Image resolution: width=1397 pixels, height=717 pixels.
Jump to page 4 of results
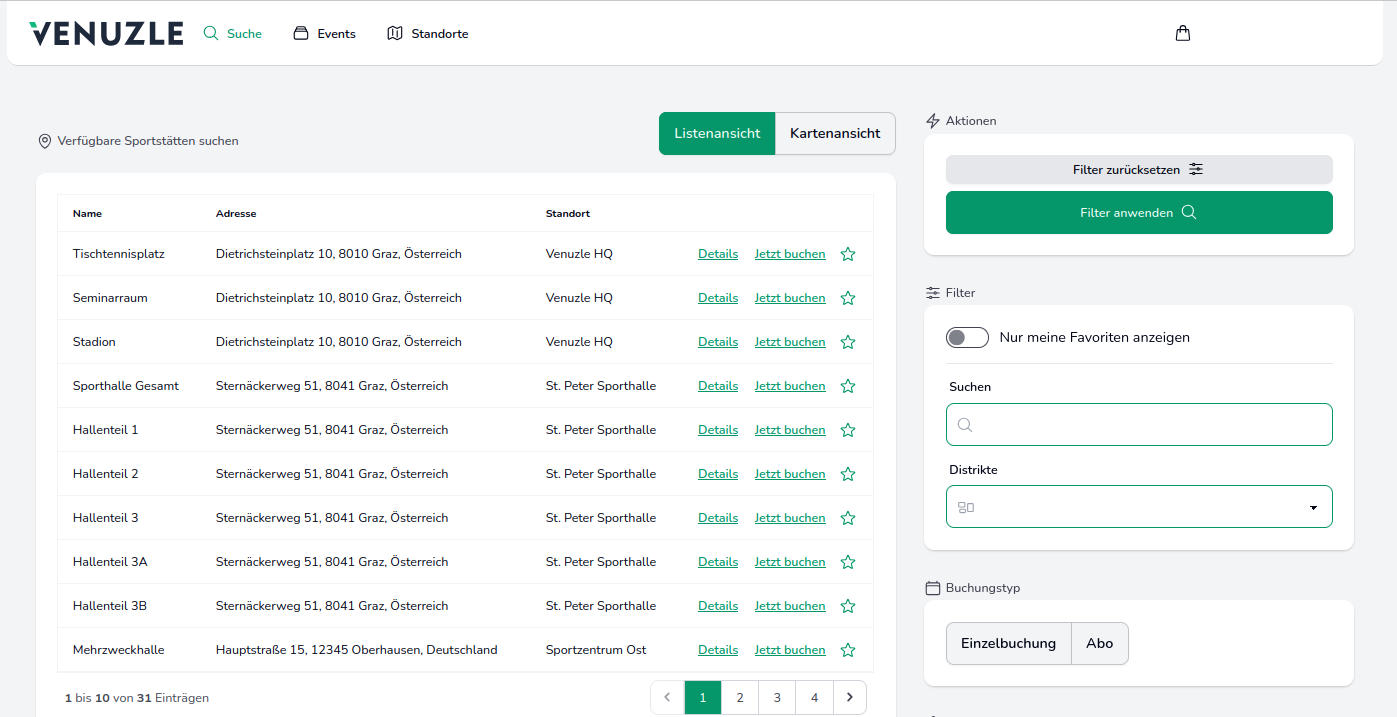tap(814, 698)
